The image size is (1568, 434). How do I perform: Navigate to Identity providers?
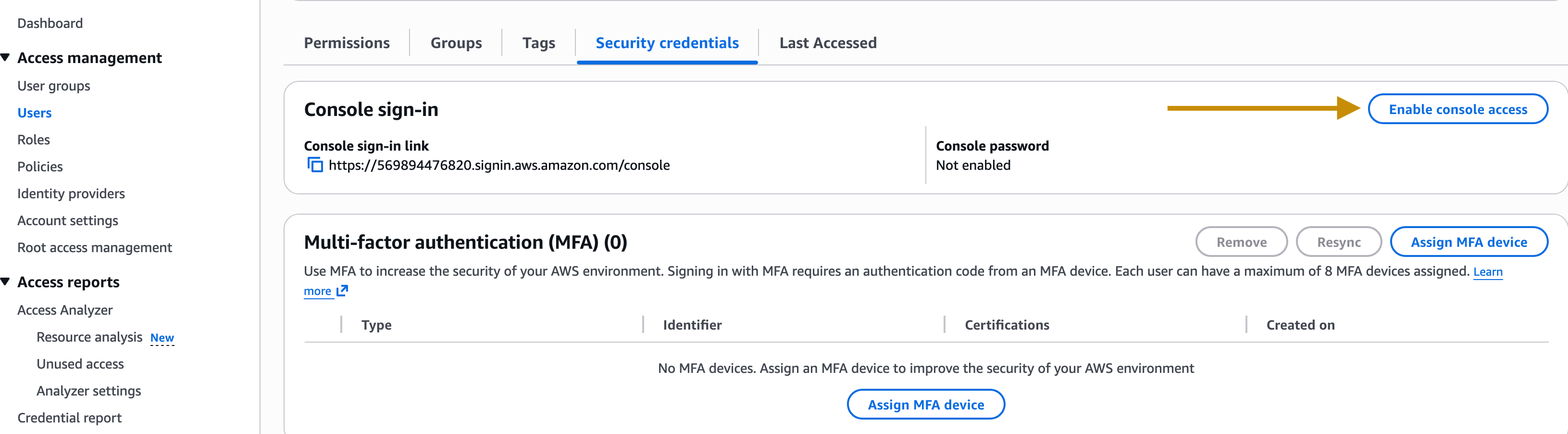click(x=71, y=194)
